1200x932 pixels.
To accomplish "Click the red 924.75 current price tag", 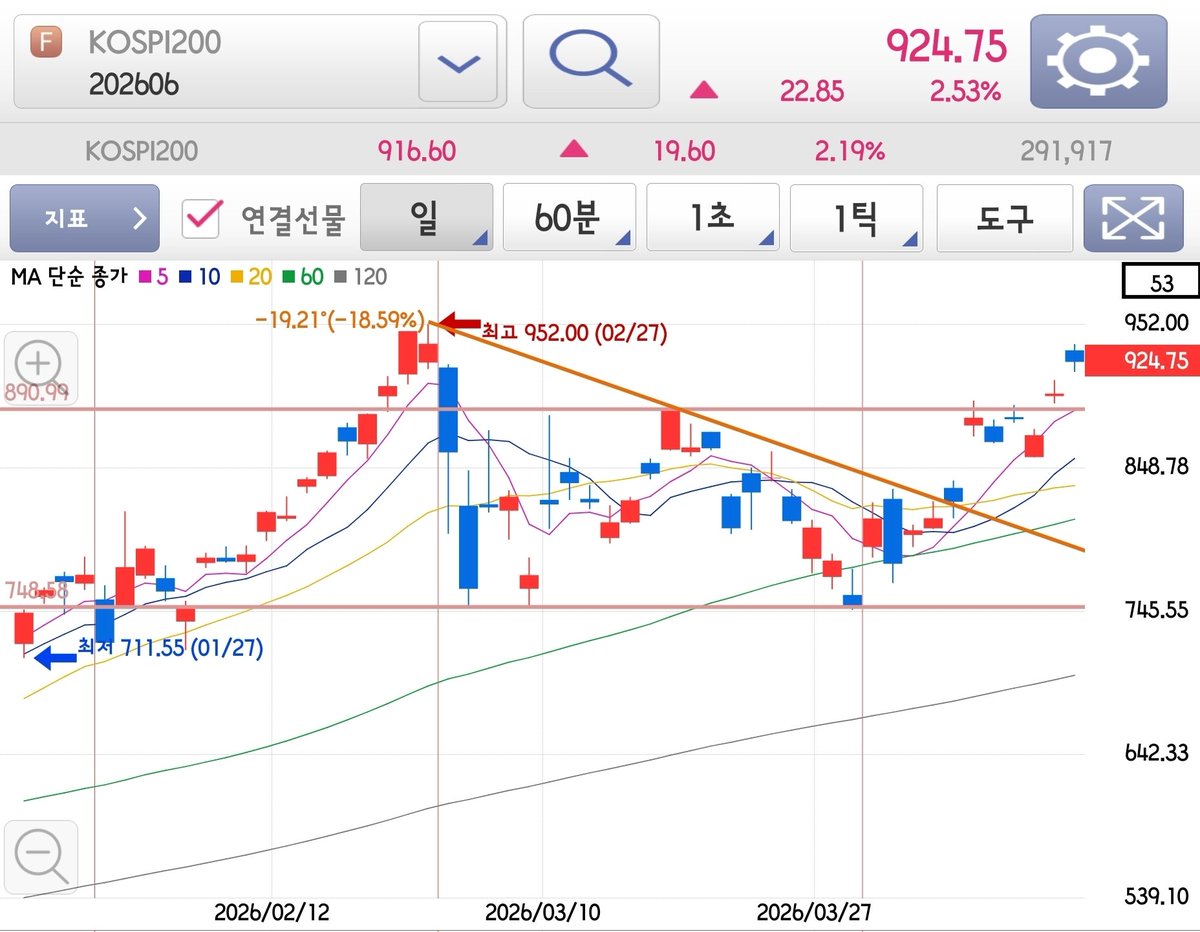I will [1141, 360].
